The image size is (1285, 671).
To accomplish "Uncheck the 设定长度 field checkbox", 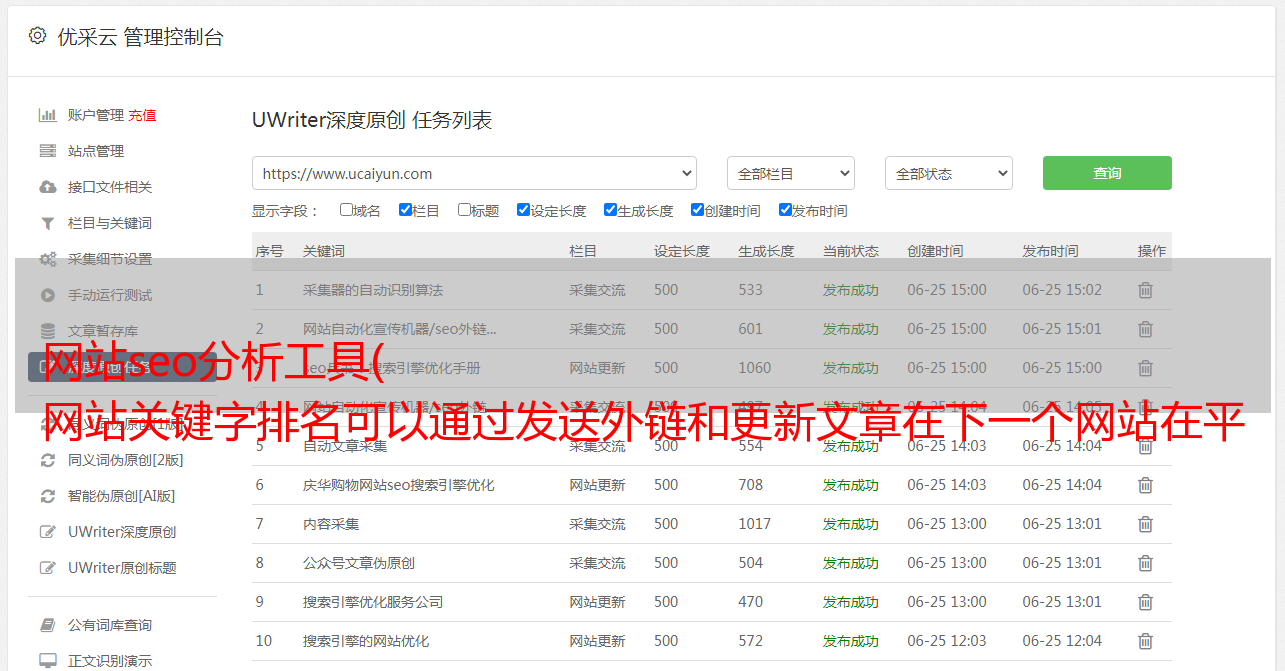I will 523,210.
